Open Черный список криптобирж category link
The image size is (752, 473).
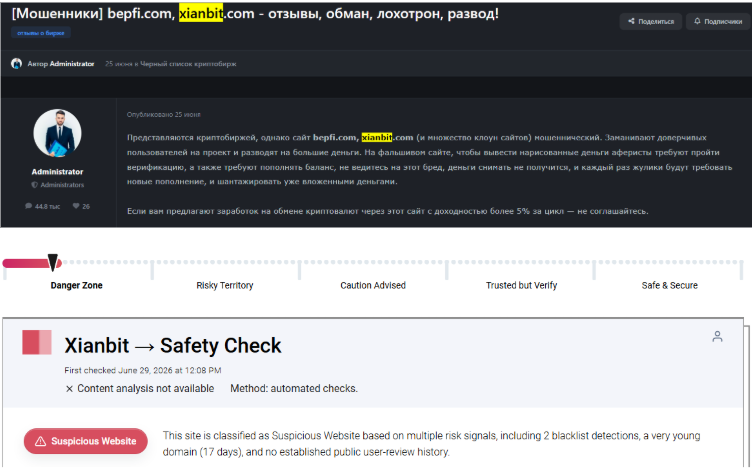(x=188, y=64)
